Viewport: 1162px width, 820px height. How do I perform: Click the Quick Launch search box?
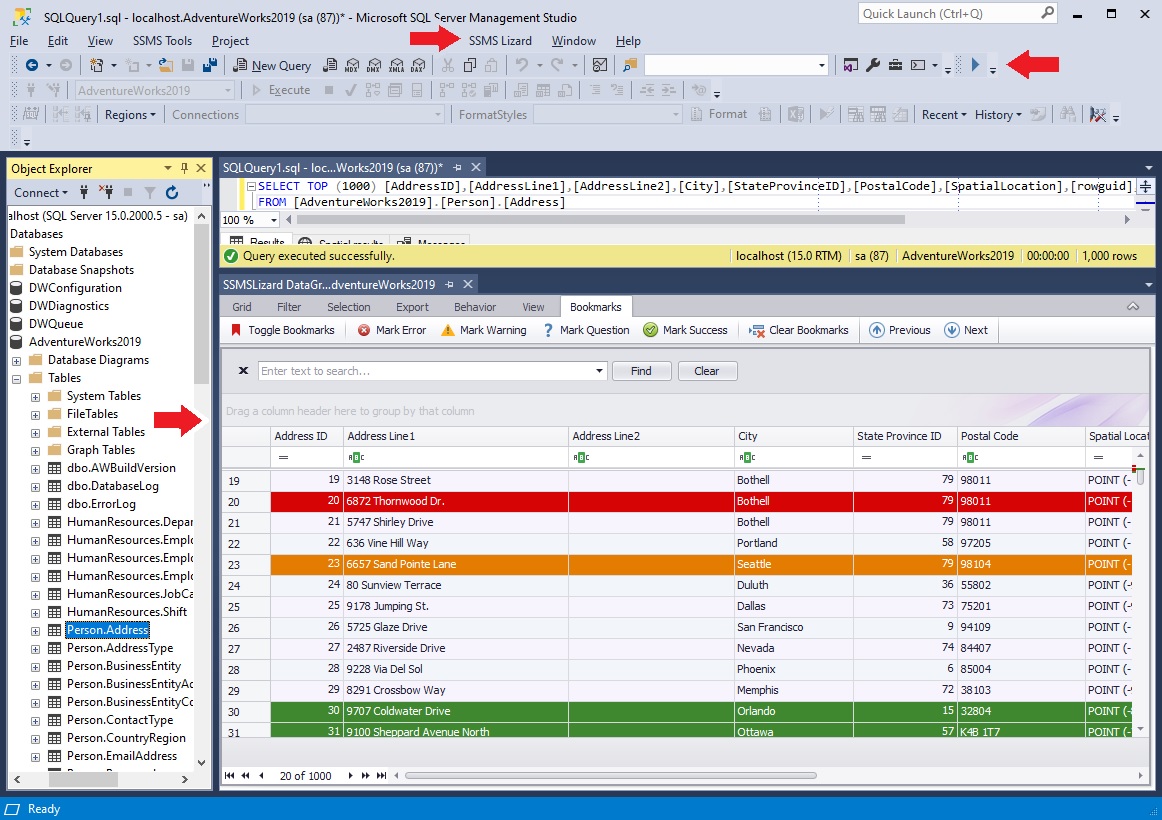tap(957, 13)
